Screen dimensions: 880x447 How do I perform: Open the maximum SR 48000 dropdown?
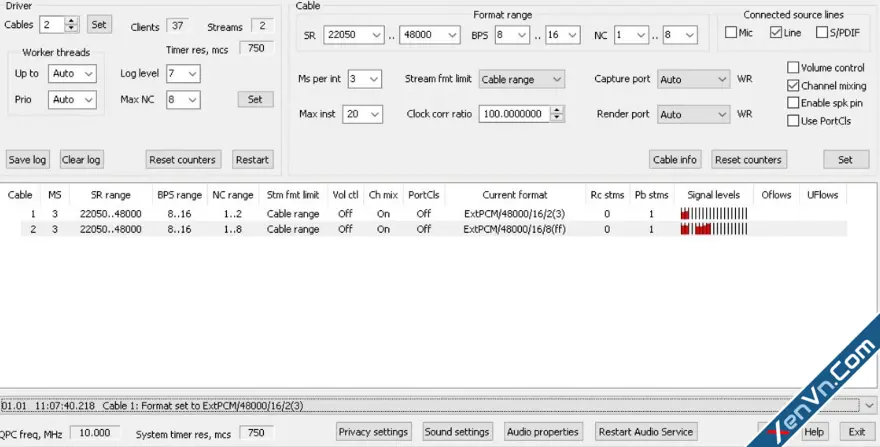coord(430,35)
